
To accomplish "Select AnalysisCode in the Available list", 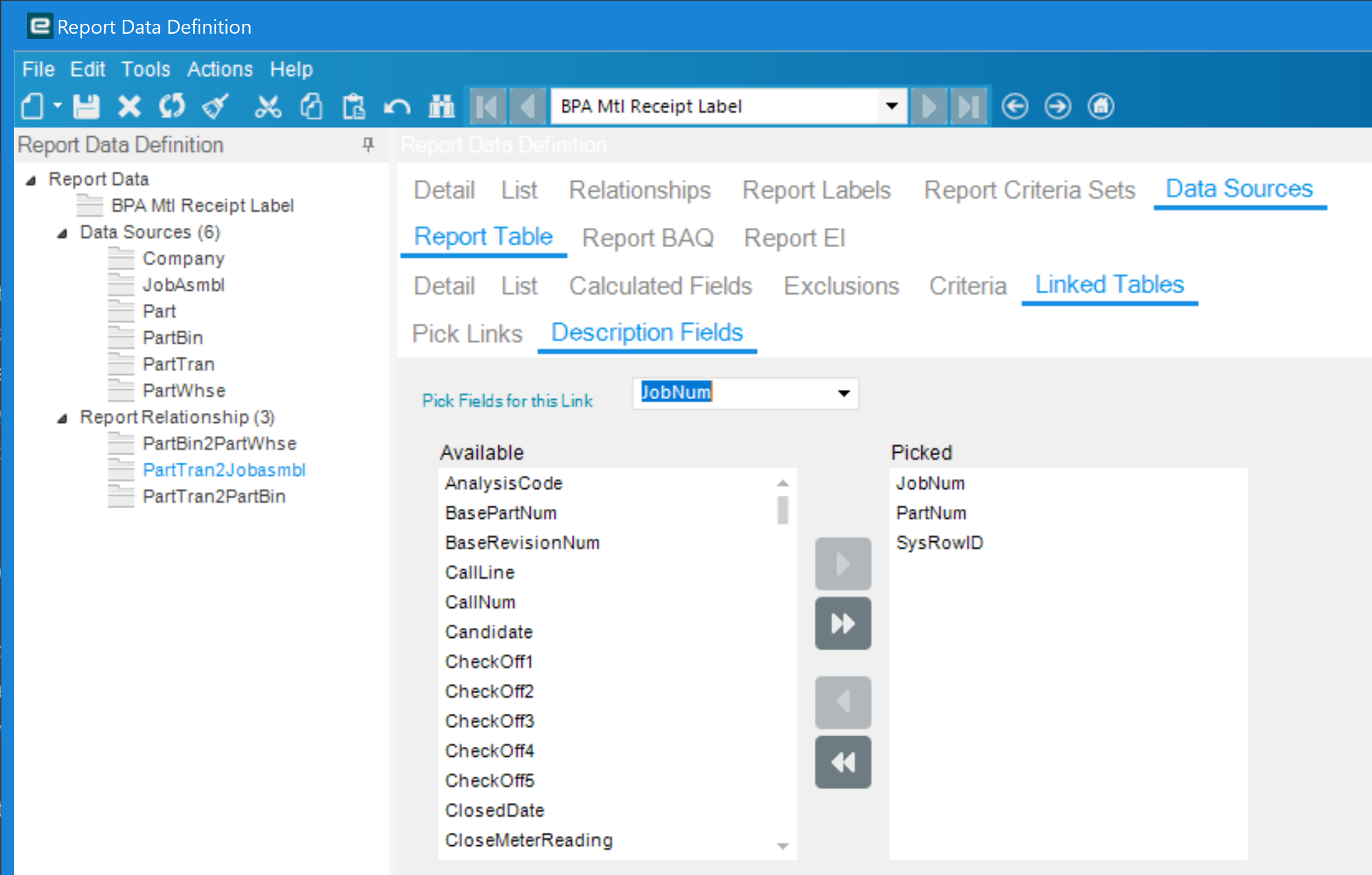I will pyautogui.click(x=504, y=483).
